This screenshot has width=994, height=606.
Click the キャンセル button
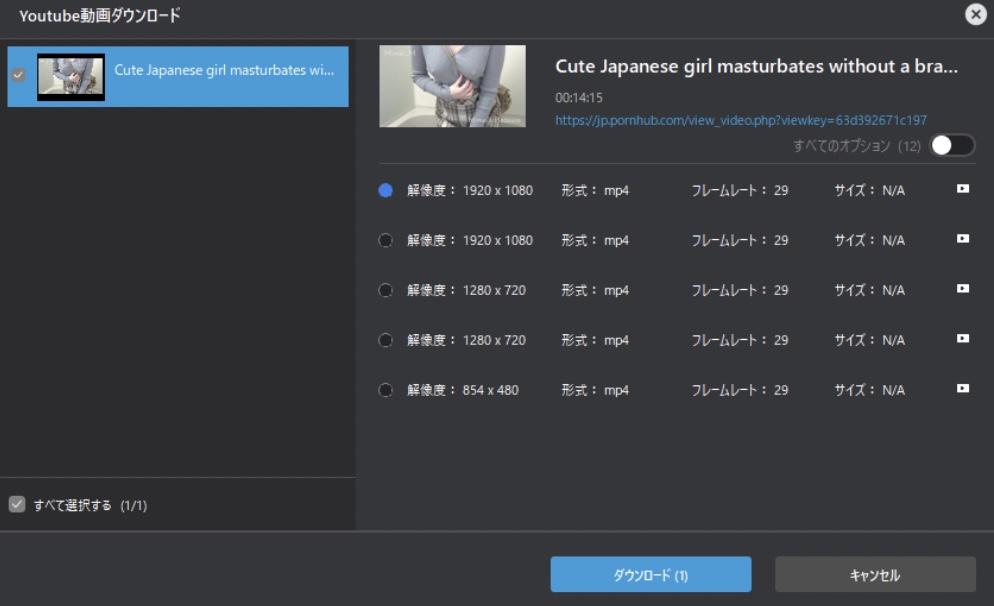[875, 574]
